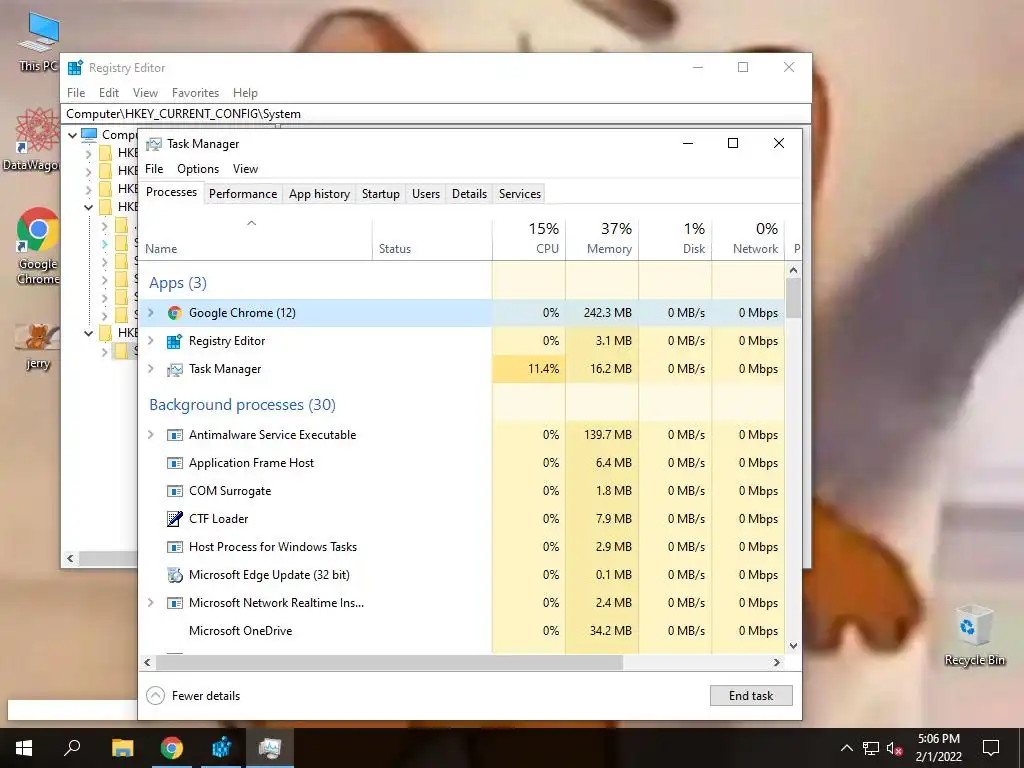Click the Fewer details circle arrow icon
This screenshot has width=1024, height=768.
tap(155, 696)
